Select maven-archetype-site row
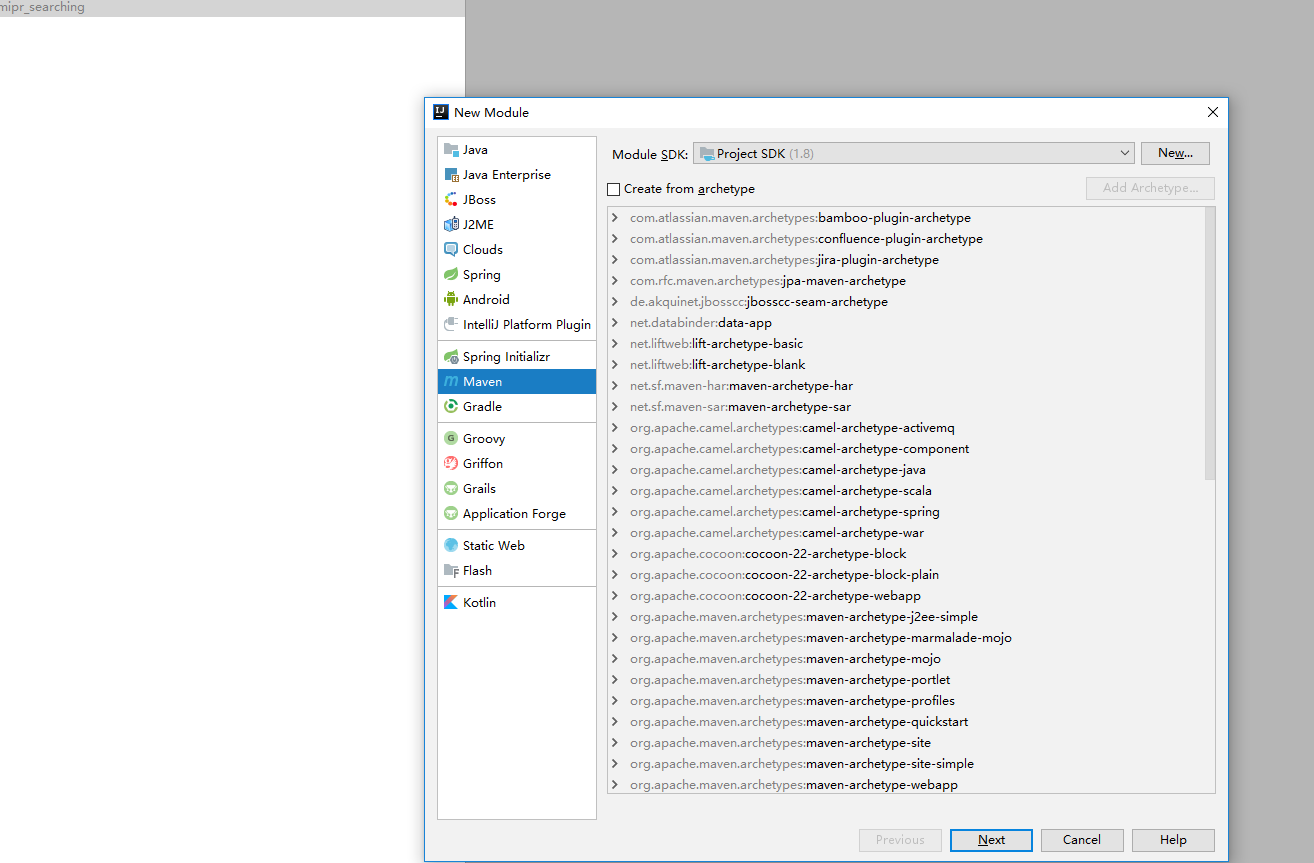This screenshot has width=1314, height=863. 906,743
